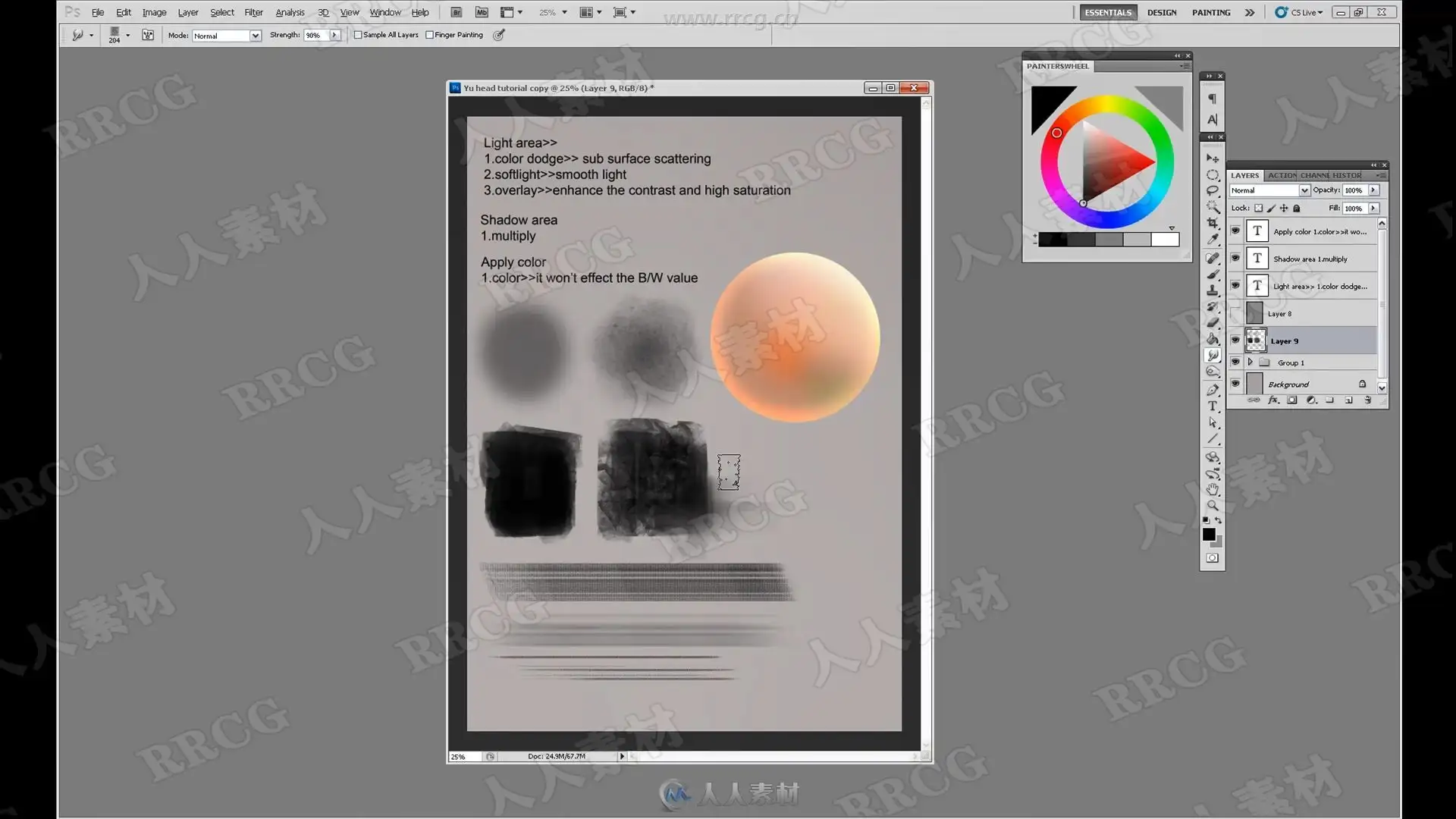Switch to the PAINTING workspace
This screenshot has width=1456, height=819.
pyautogui.click(x=1210, y=12)
